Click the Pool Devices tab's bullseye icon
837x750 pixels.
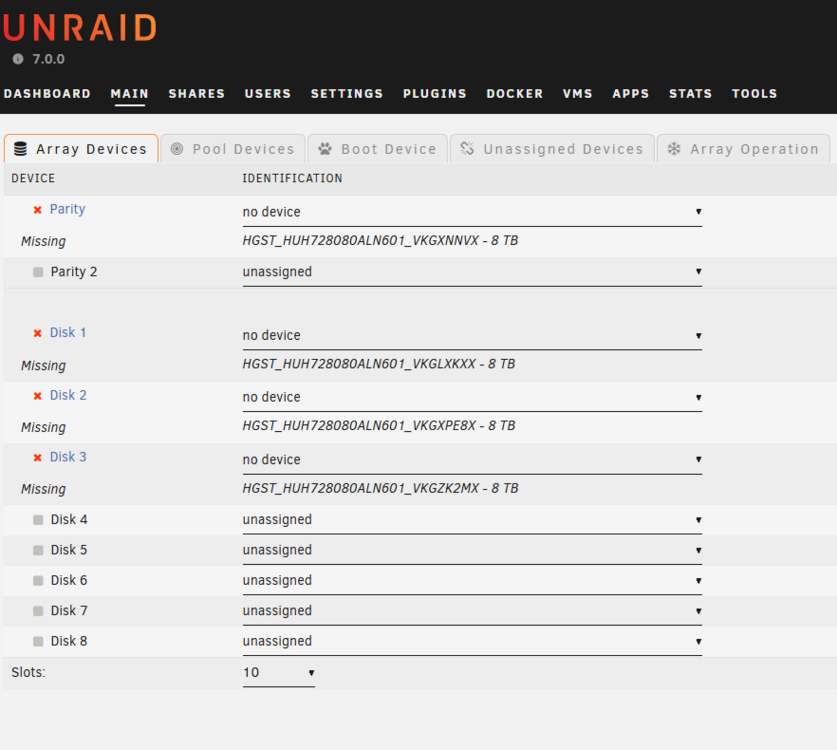[177, 149]
